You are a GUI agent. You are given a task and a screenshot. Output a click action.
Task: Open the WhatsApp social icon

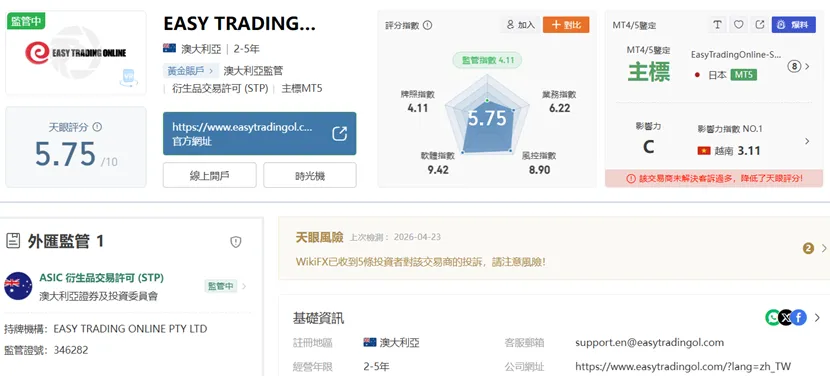(x=773, y=317)
